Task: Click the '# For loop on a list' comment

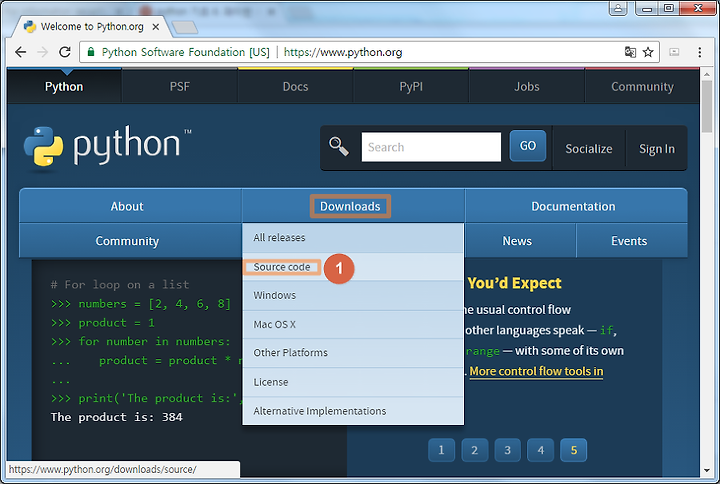Action: coord(120,285)
